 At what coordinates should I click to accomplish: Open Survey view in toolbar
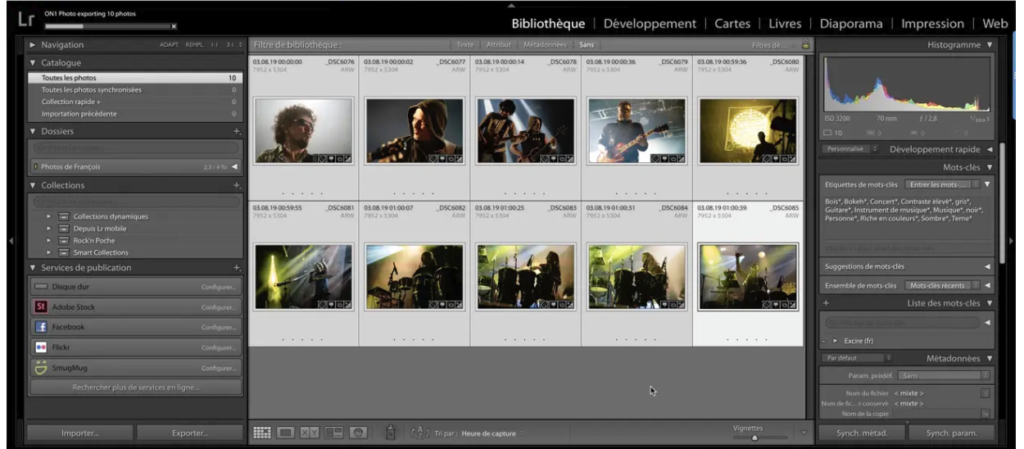(333, 433)
